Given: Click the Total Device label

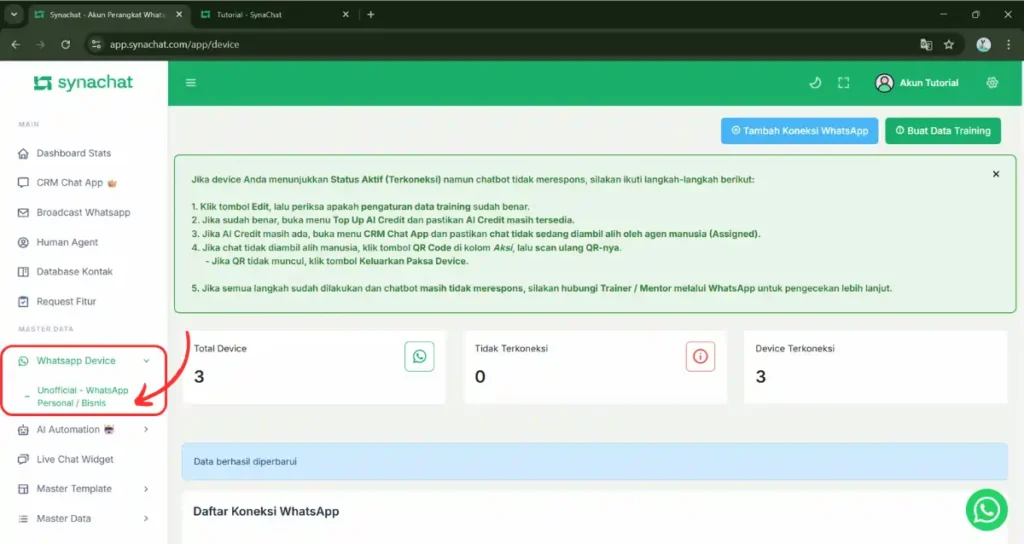Looking at the screenshot, I should 220,349.
